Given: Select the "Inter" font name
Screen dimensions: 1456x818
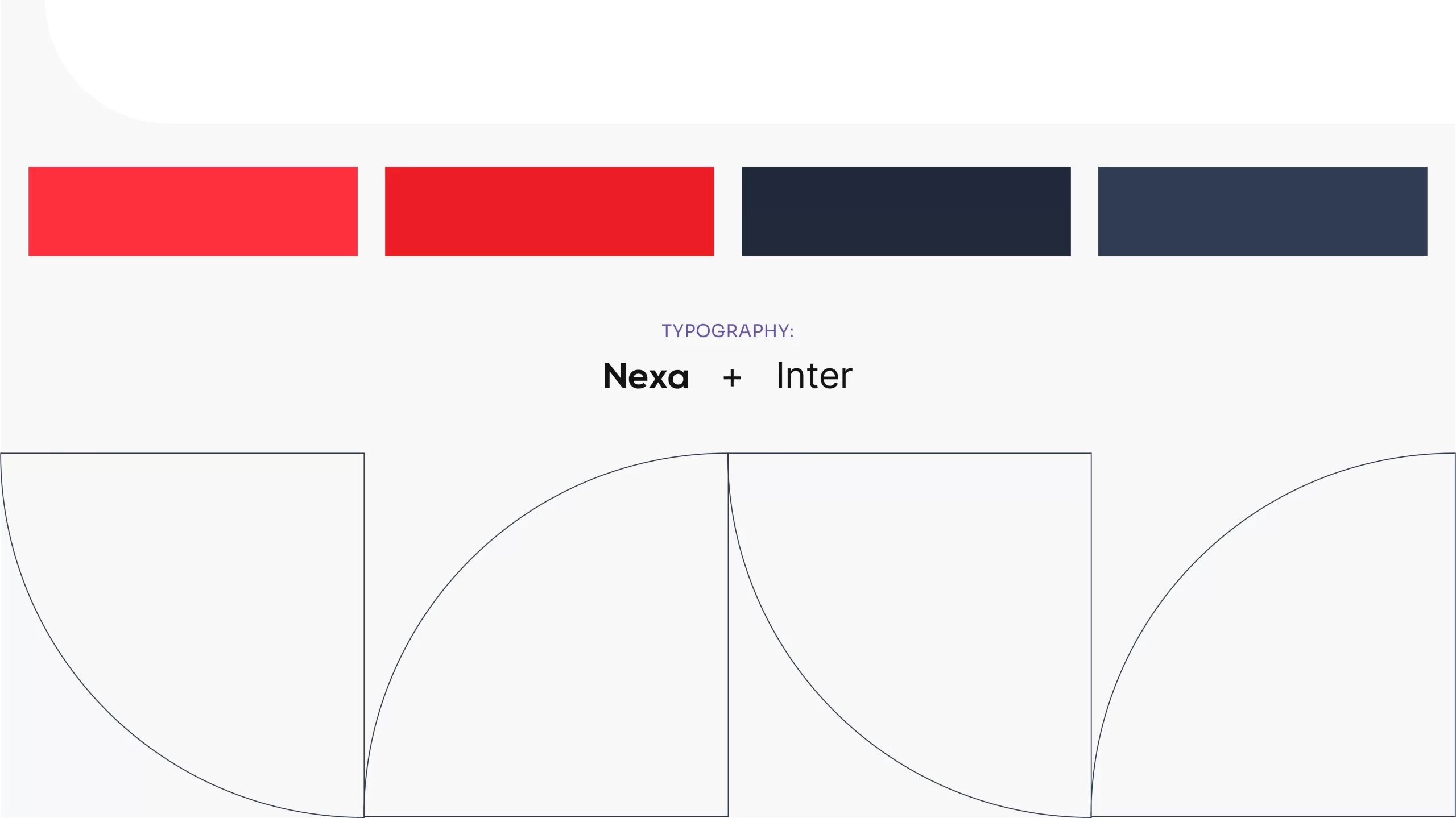Looking at the screenshot, I should tap(814, 376).
